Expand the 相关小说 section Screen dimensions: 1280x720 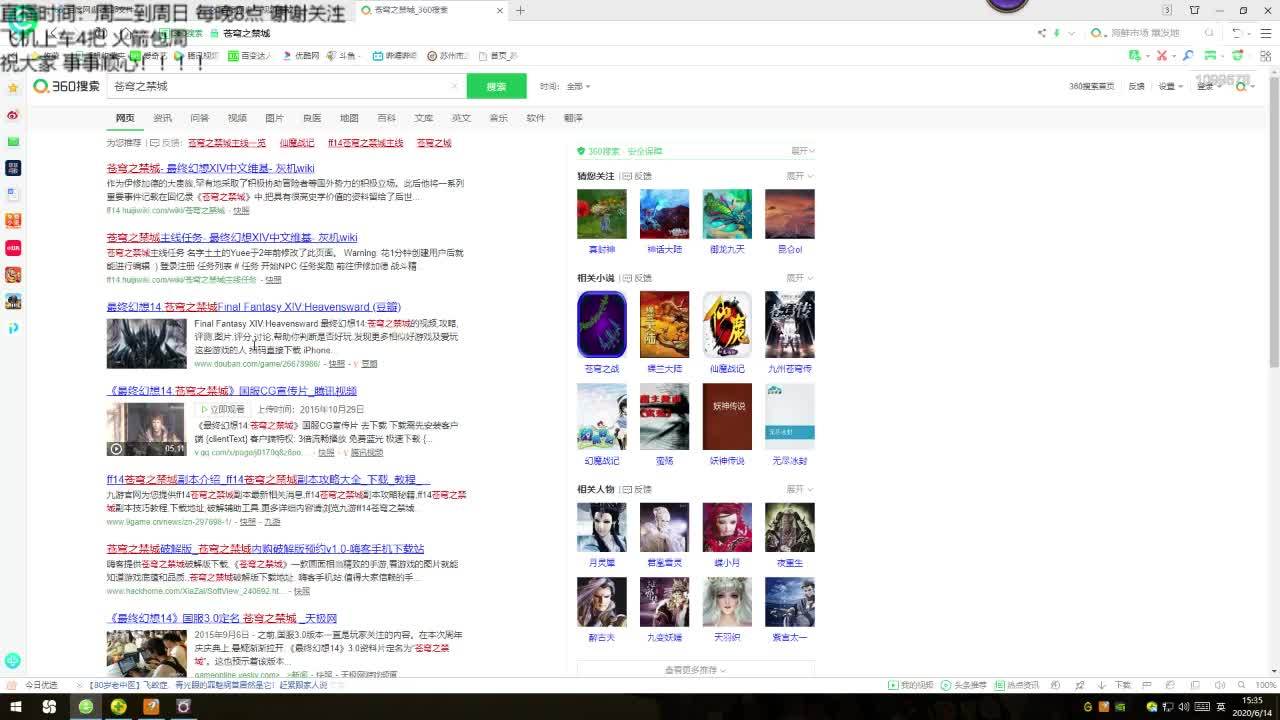pyautogui.click(x=800, y=278)
